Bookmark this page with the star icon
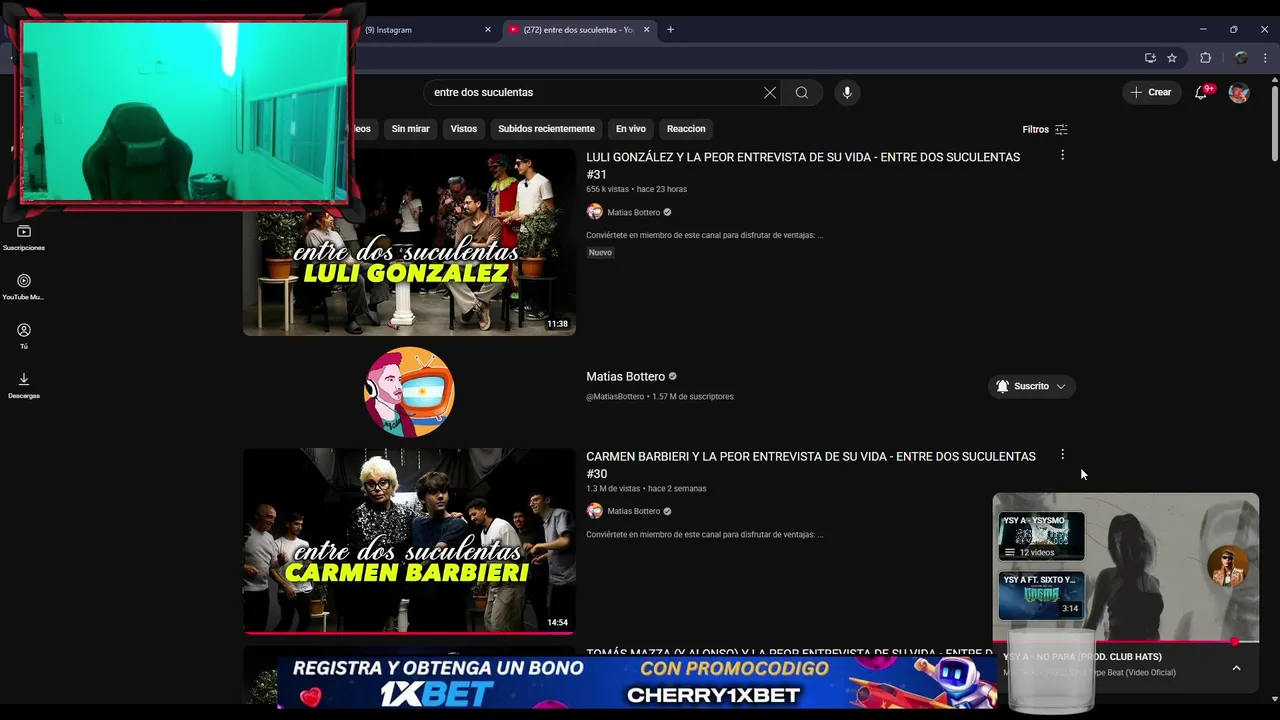The height and width of the screenshot is (720, 1280). coord(1172,58)
